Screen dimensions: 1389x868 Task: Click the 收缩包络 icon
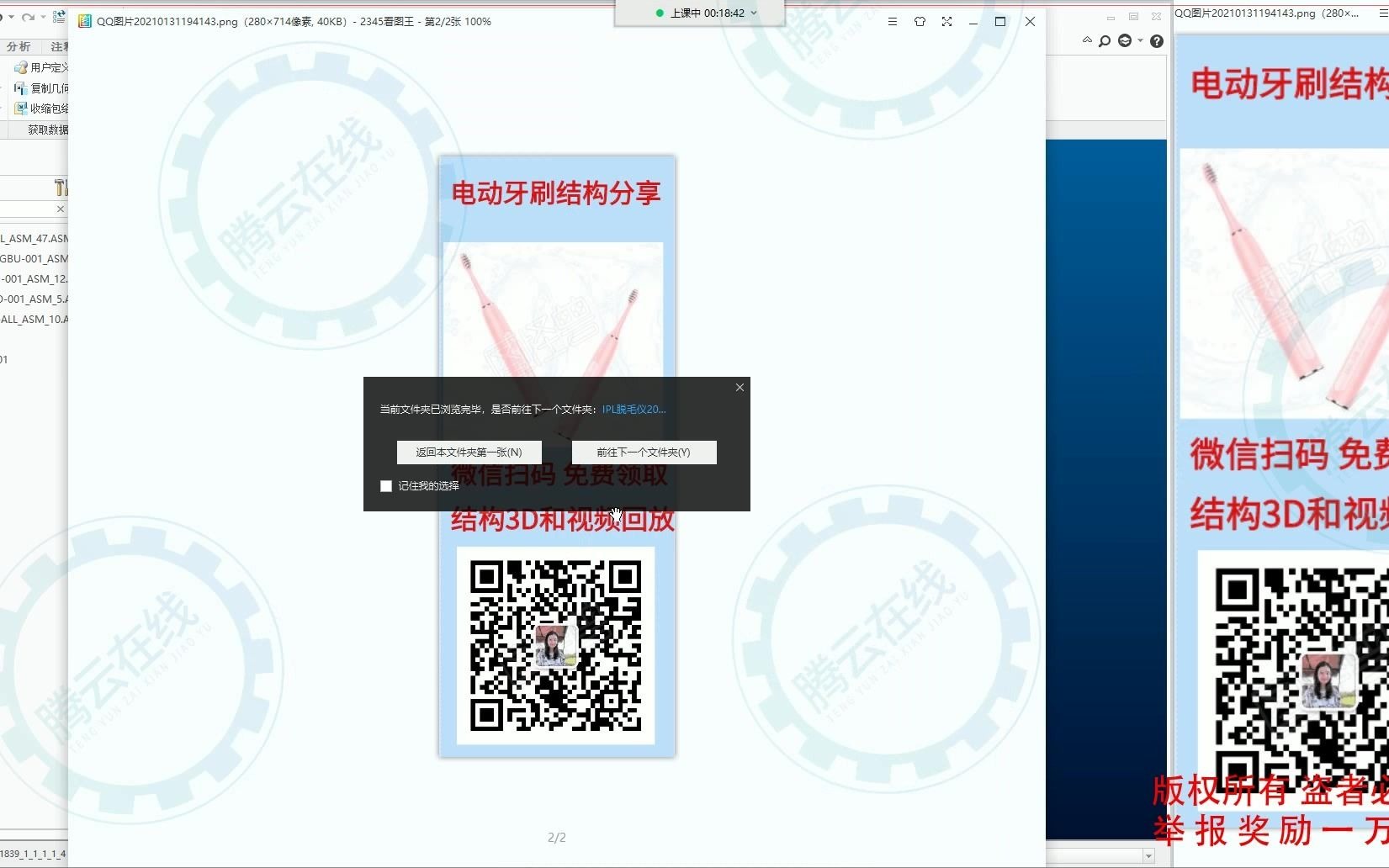[x=21, y=108]
